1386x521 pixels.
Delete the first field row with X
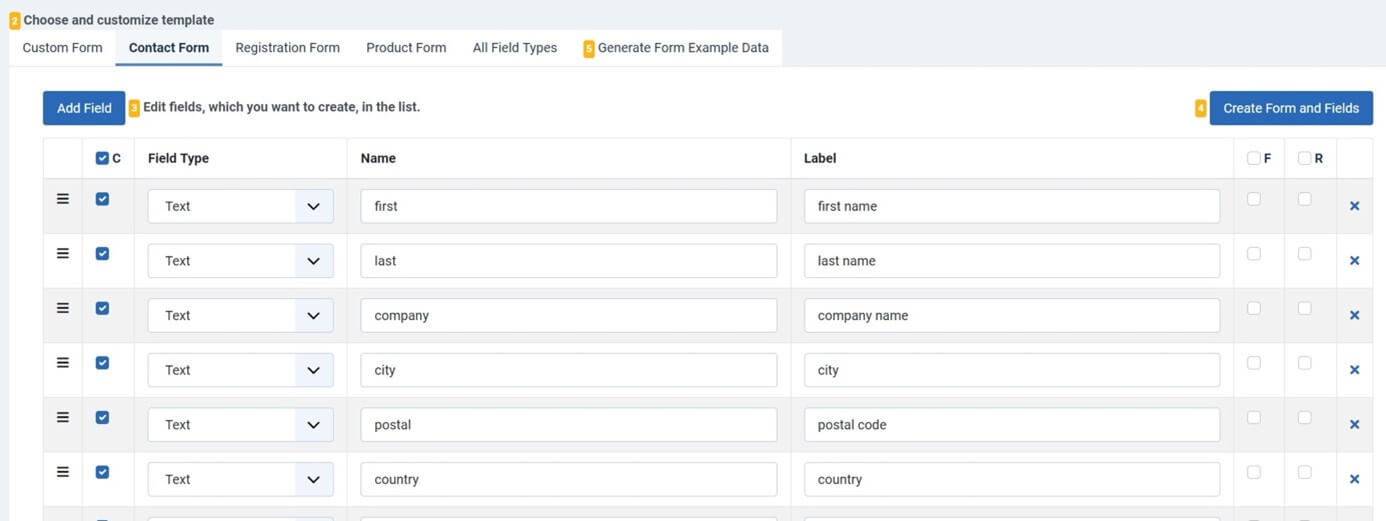pos(1354,206)
